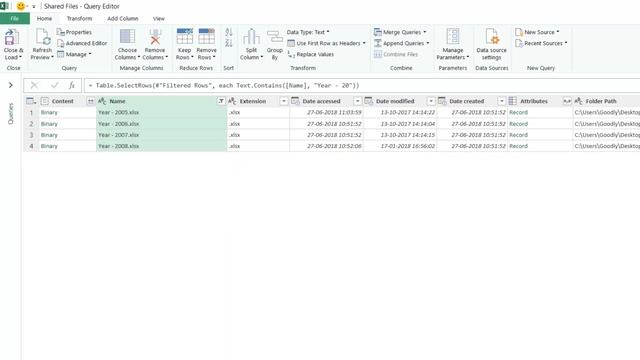Viewport: 640px width, 360px height.
Task: Switch to the Transform tab
Action: [79, 18]
